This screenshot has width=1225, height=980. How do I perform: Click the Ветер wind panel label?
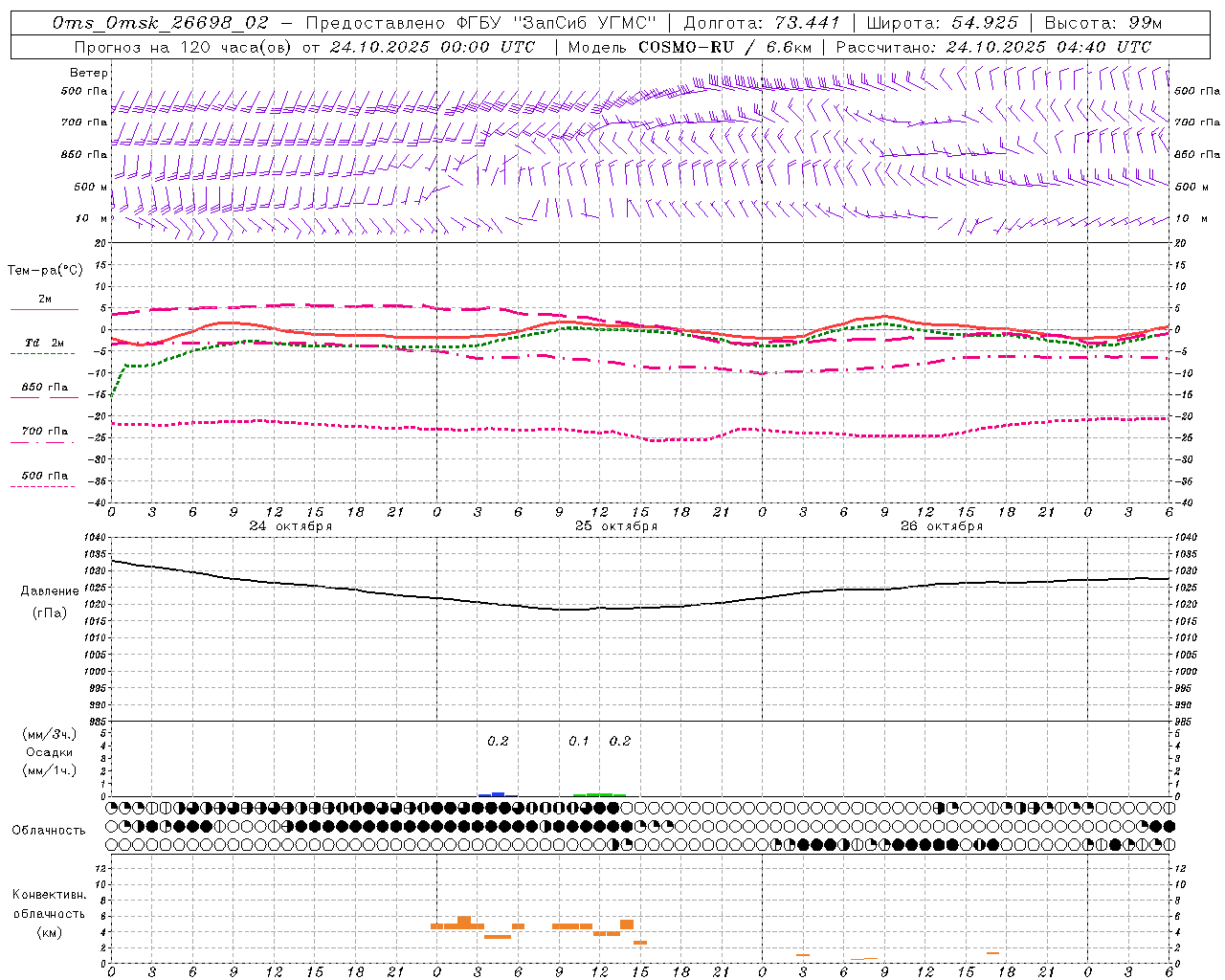[x=89, y=73]
